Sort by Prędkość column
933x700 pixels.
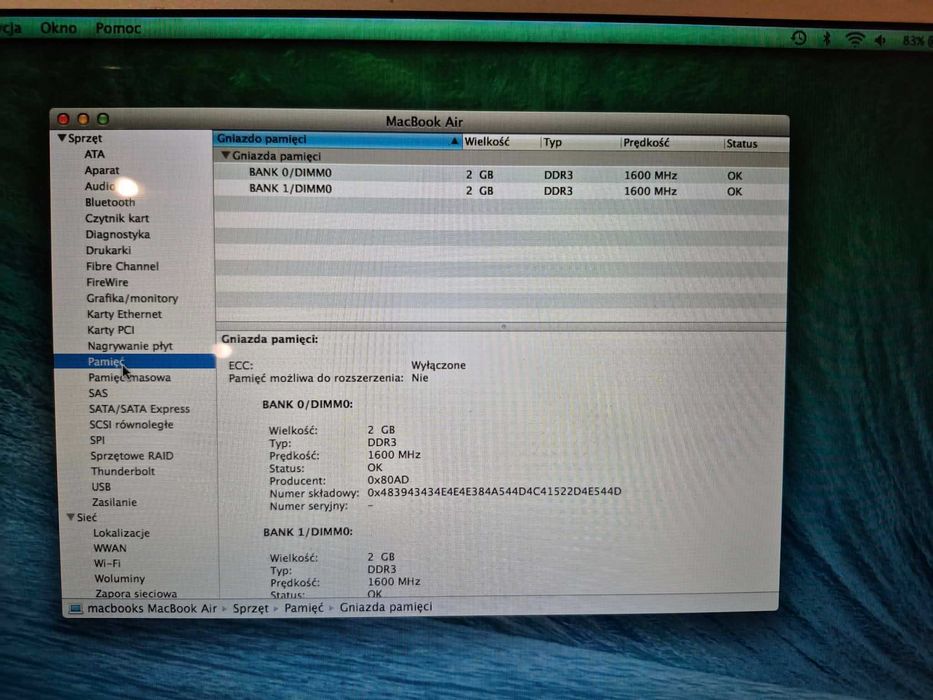[672, 143]
